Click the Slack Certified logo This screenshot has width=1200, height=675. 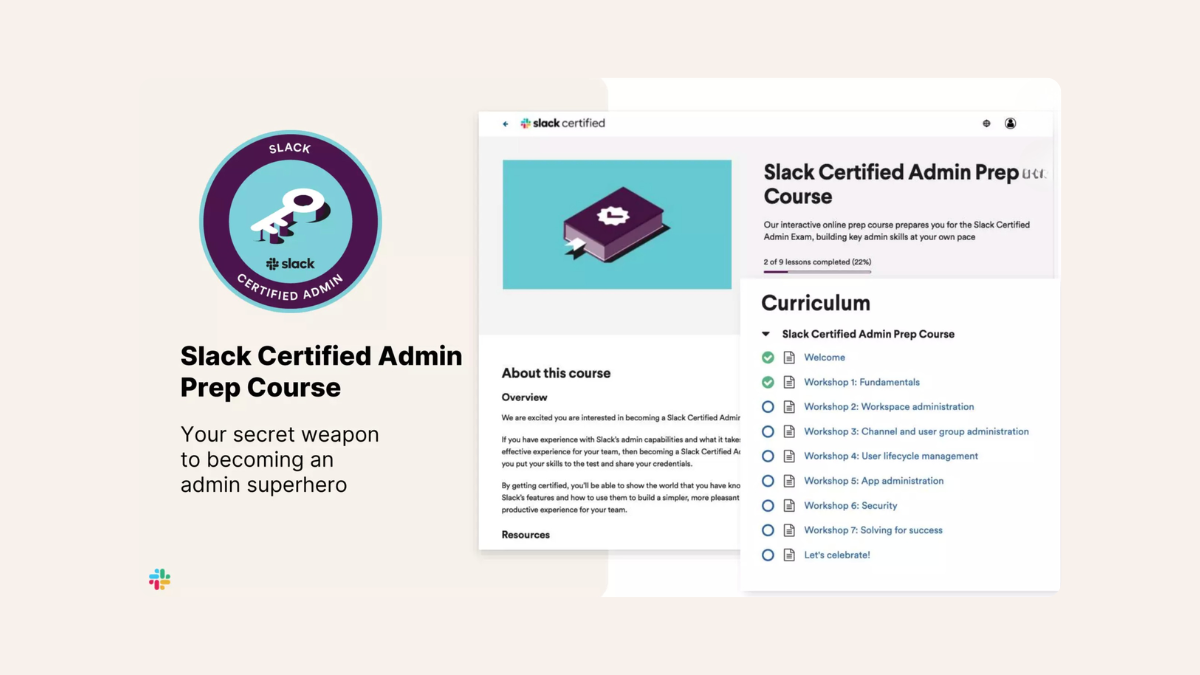click(563, 123)
